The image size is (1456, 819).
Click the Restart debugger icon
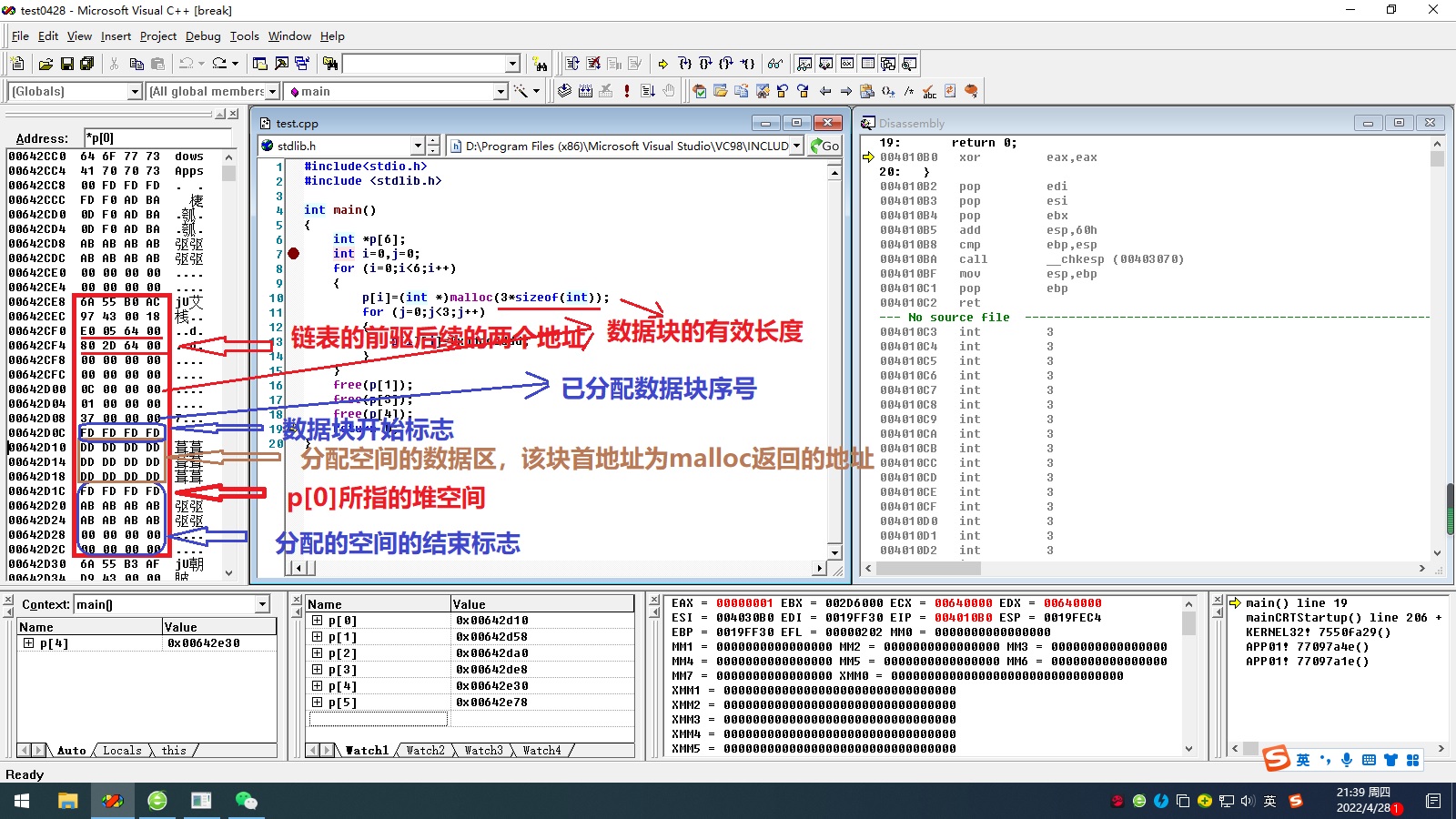pyautogui.click(x=572, y=64)
